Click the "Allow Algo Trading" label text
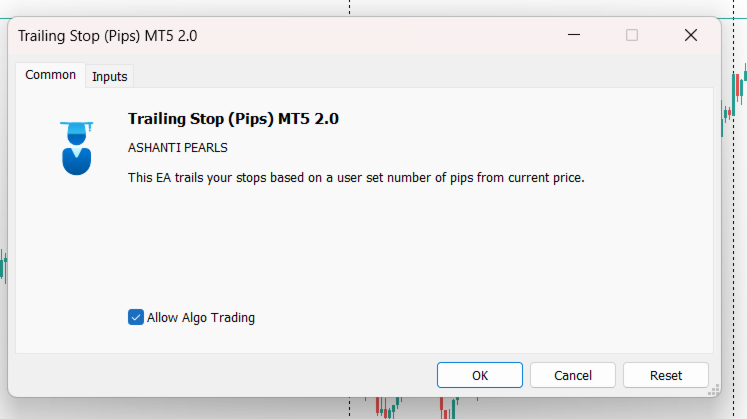The image size is (747, 419). (201, 318)
